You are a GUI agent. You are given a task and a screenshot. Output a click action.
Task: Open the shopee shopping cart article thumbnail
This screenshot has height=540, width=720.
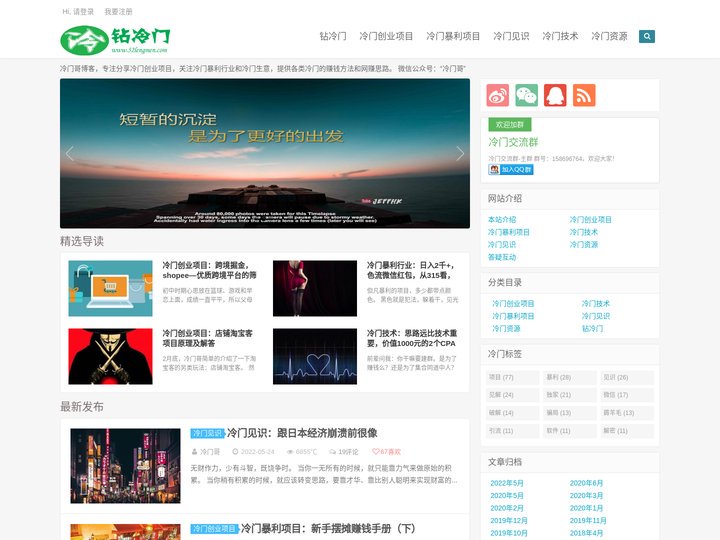110,288
